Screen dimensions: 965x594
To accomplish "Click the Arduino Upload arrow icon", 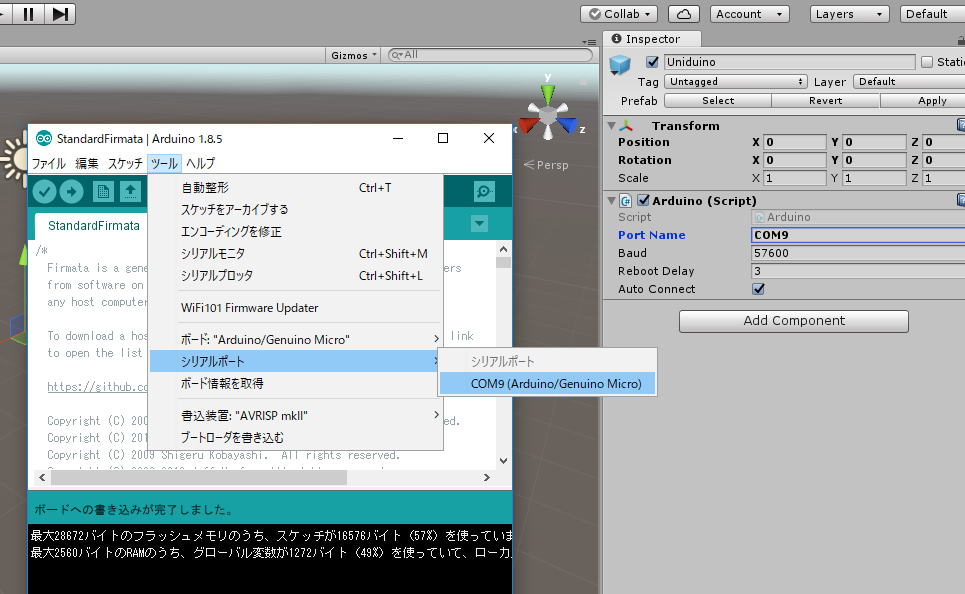I will [x=71, y=191].
